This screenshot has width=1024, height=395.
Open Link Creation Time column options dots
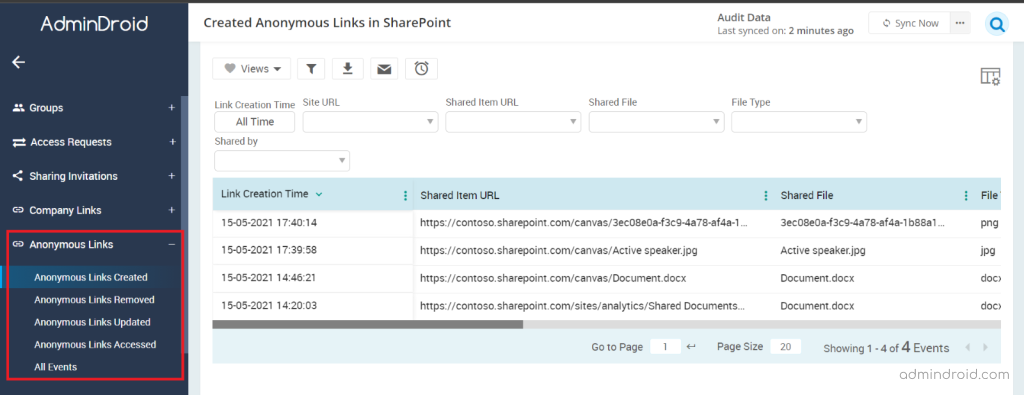pyautogui.click(x=406, y=195)
